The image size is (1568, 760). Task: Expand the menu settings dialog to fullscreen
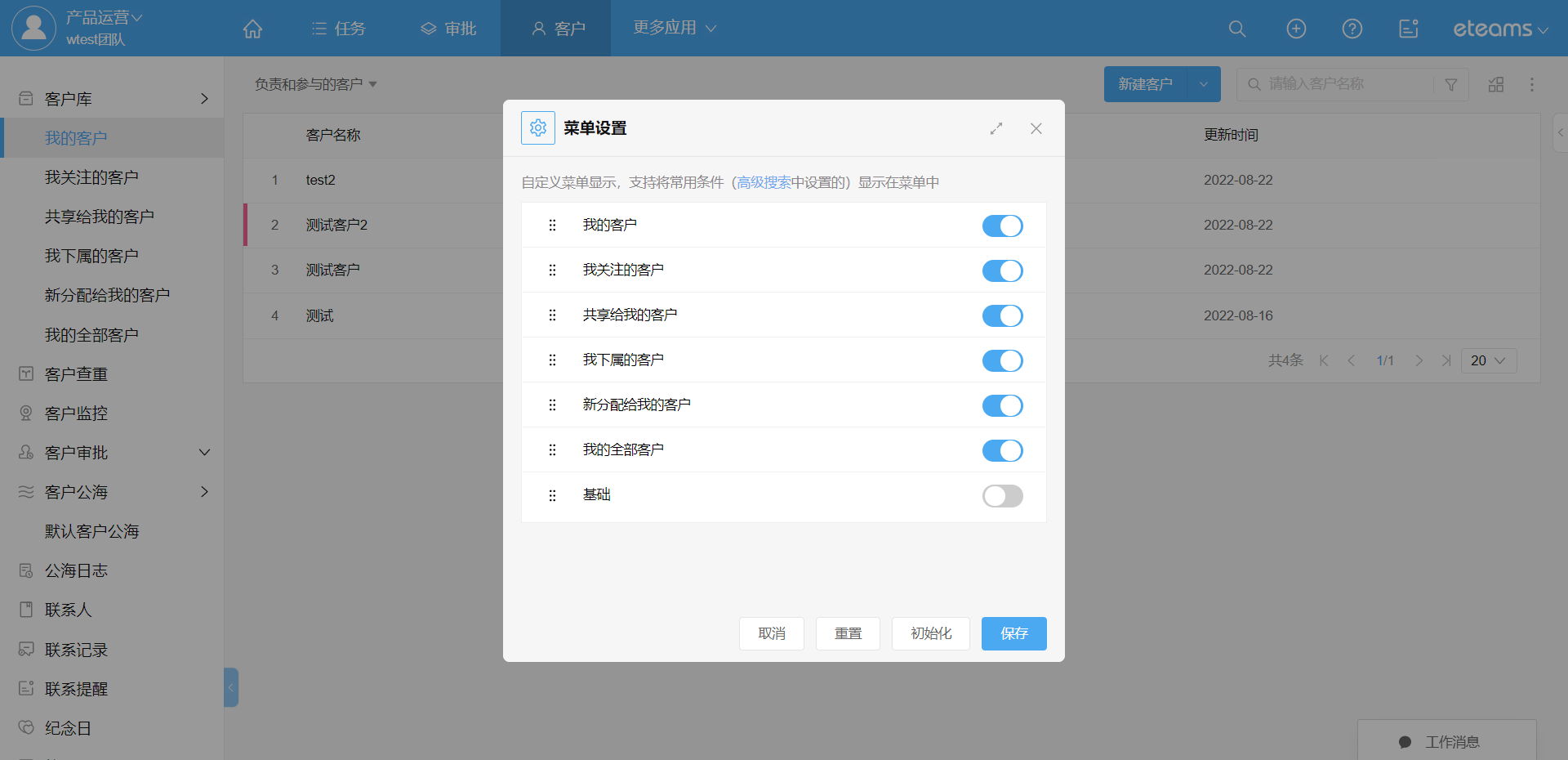point(996,128)
